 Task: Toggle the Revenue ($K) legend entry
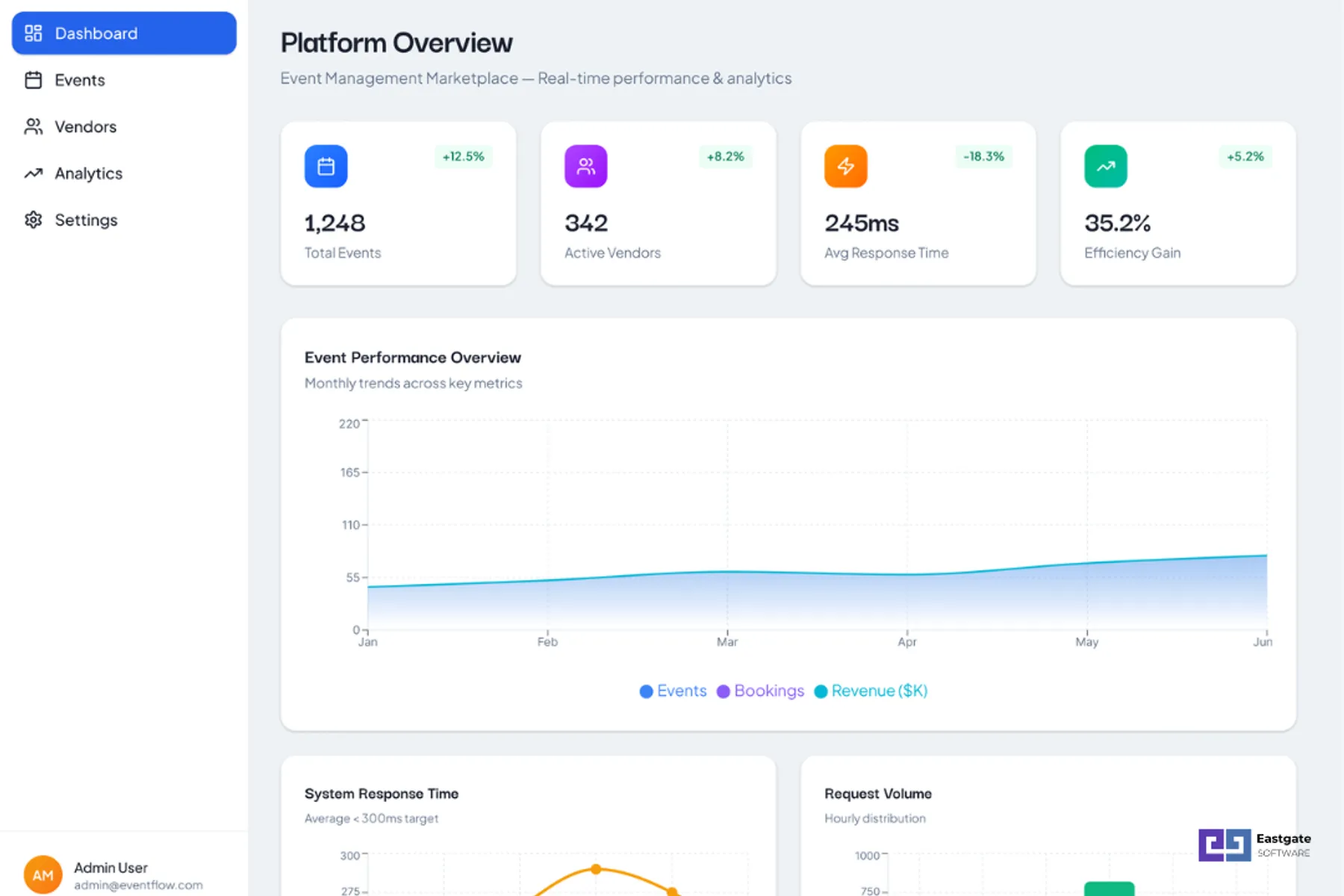pos(871,691)
